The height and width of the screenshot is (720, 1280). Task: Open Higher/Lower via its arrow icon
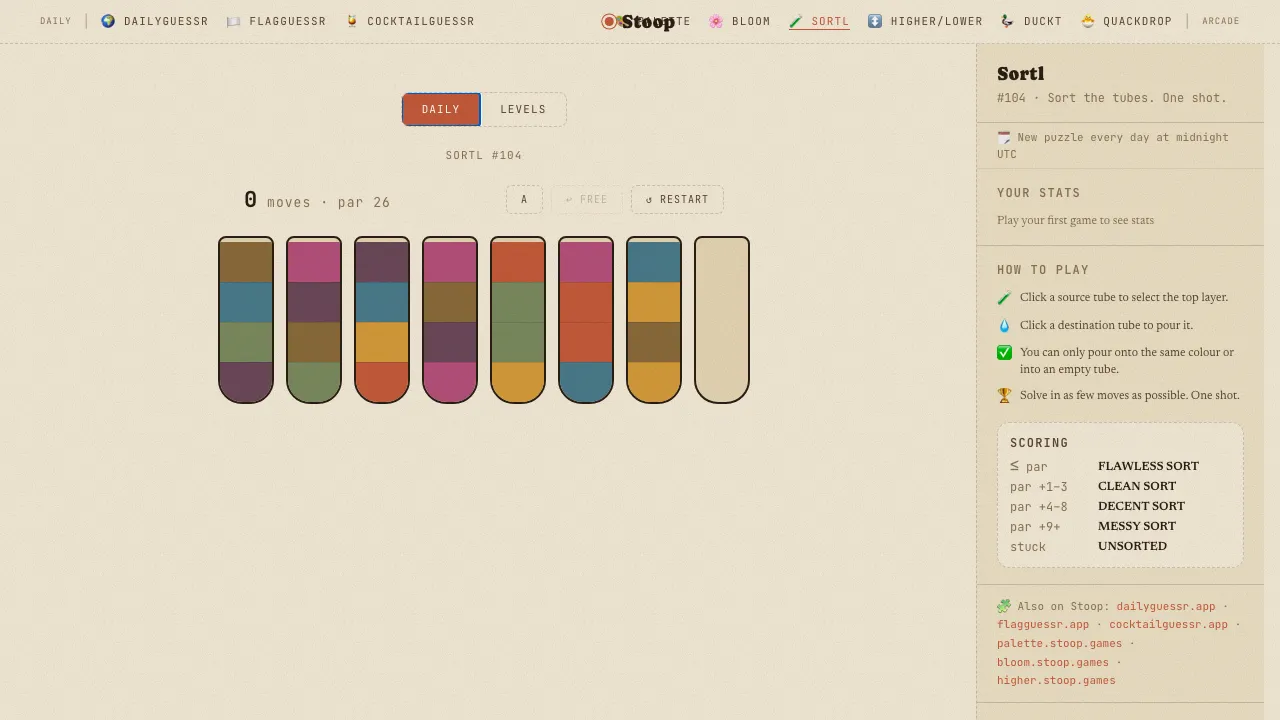875,21
